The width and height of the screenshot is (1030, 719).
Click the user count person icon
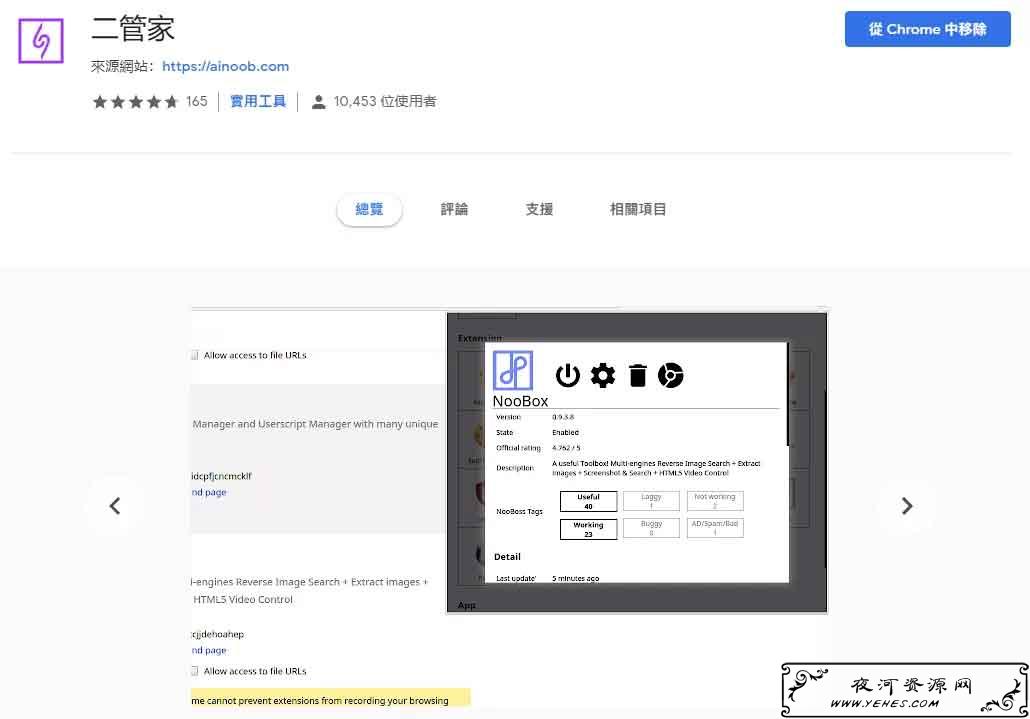(319, 102)
